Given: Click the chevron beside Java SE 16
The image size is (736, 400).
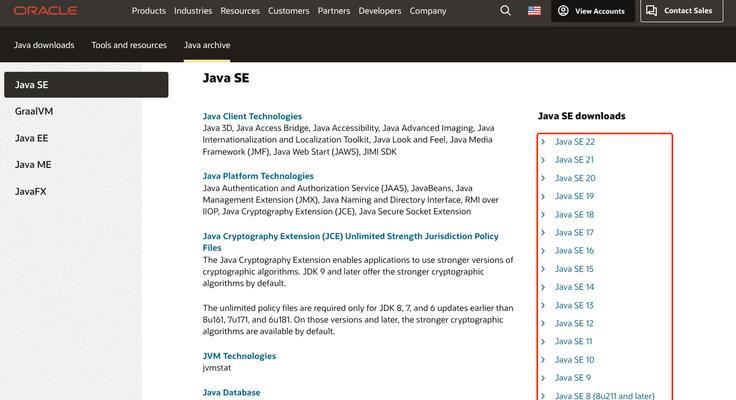Looking at the screenshot, I should point(543,251).
